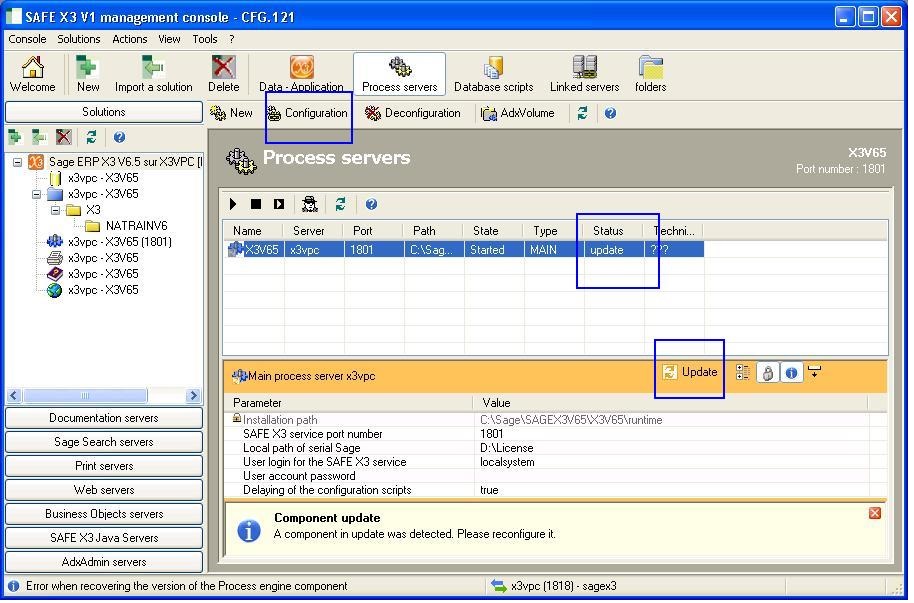Click the small import icon under Solutions
This screenshot has width=914, height=603.
(39, 138)
